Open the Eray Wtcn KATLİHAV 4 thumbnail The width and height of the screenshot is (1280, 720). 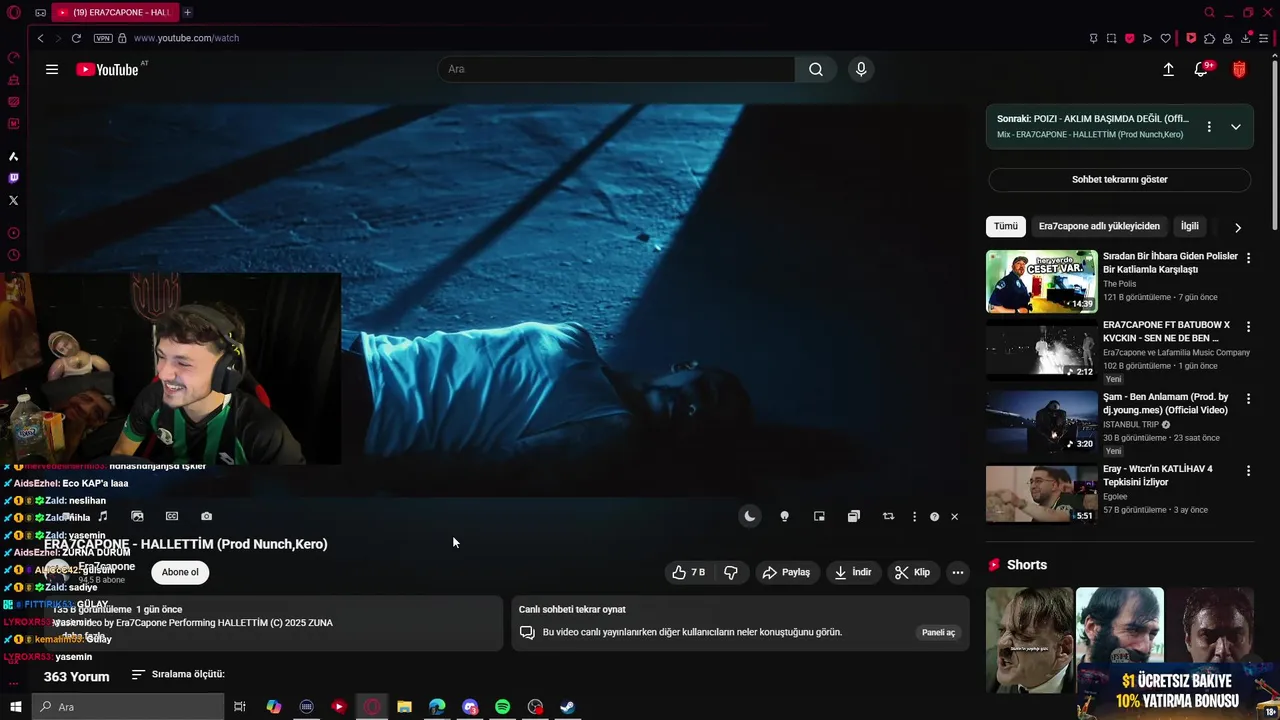1041,494
